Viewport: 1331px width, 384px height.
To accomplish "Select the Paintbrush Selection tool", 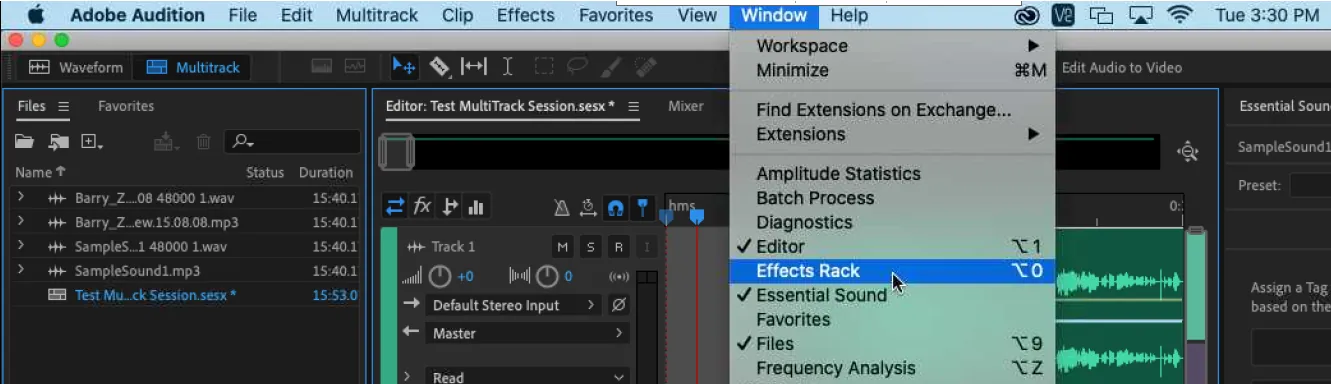I will [x=612, y=67].
